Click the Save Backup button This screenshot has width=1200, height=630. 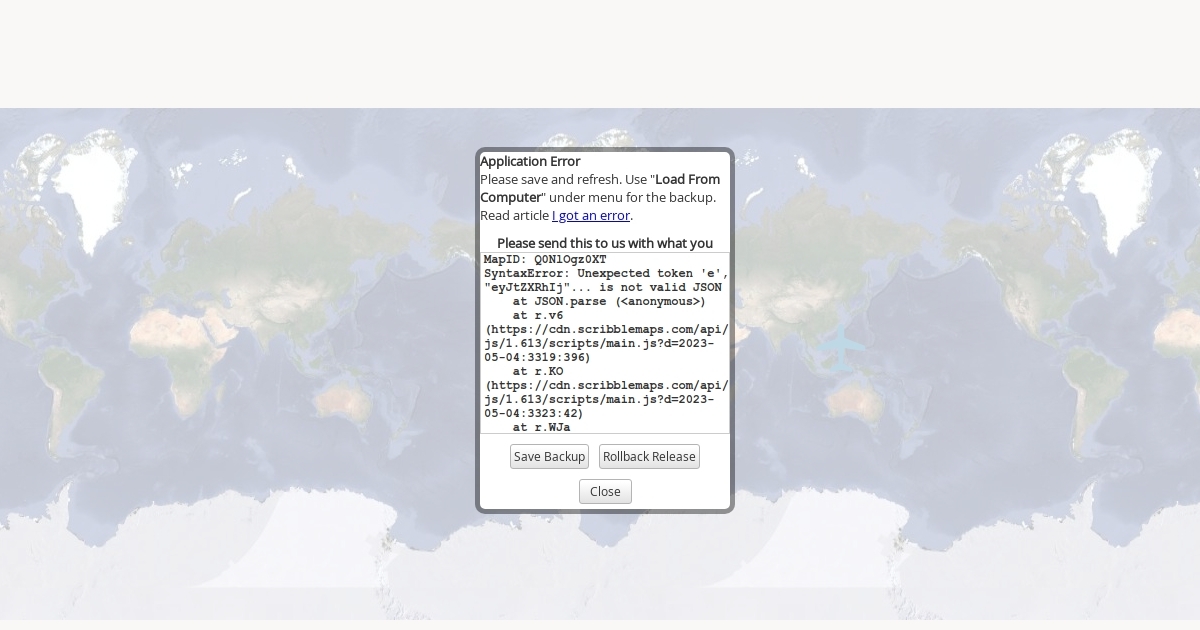pyautogui.click(x=549, y=457)
